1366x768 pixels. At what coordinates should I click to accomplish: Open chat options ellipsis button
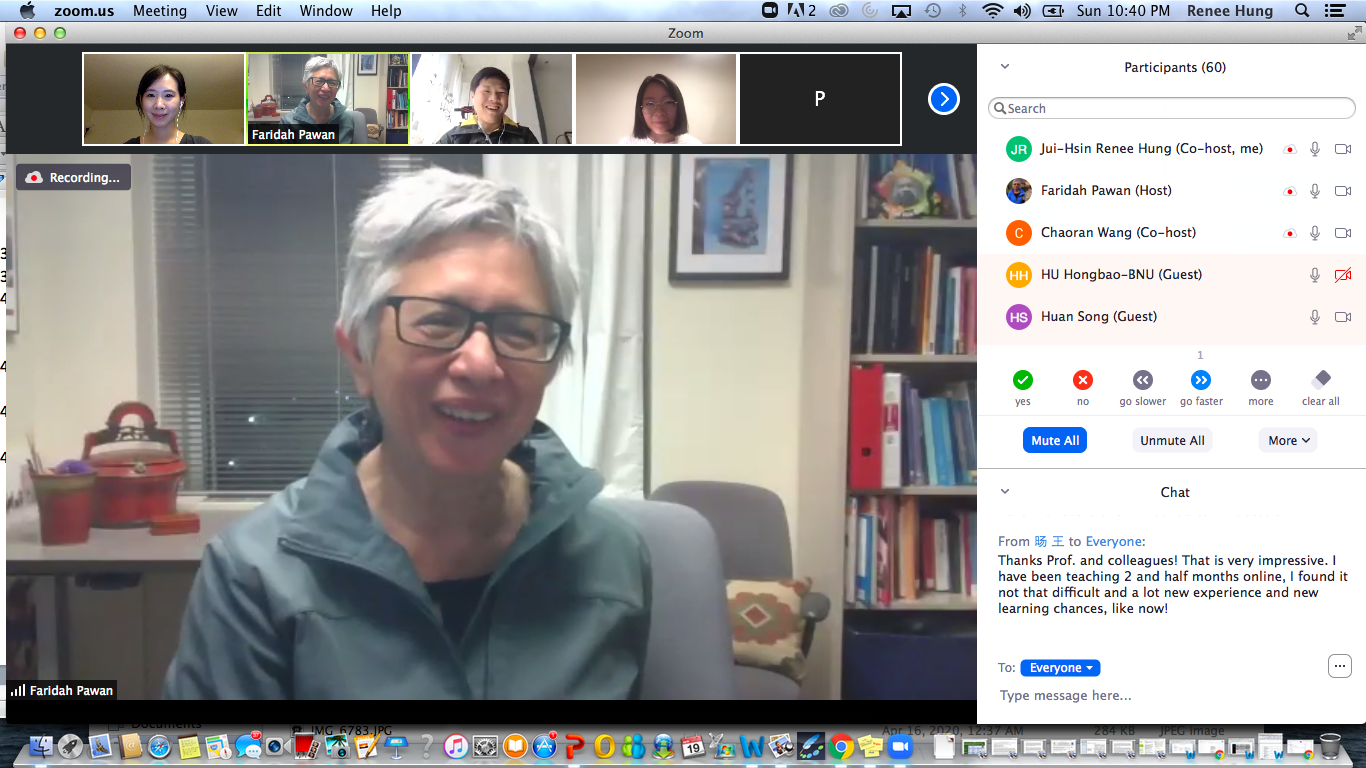click(1340, 666)
